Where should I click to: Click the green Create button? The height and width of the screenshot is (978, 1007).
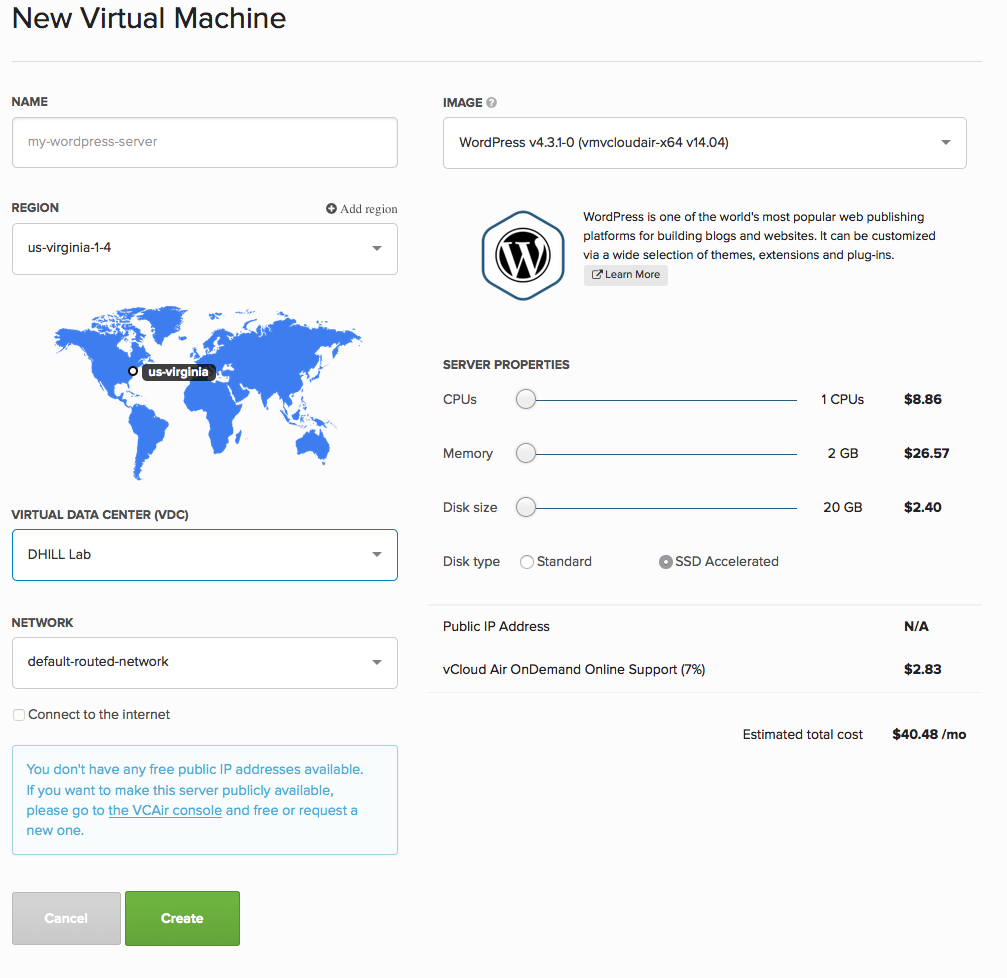(x=182, y=918)
